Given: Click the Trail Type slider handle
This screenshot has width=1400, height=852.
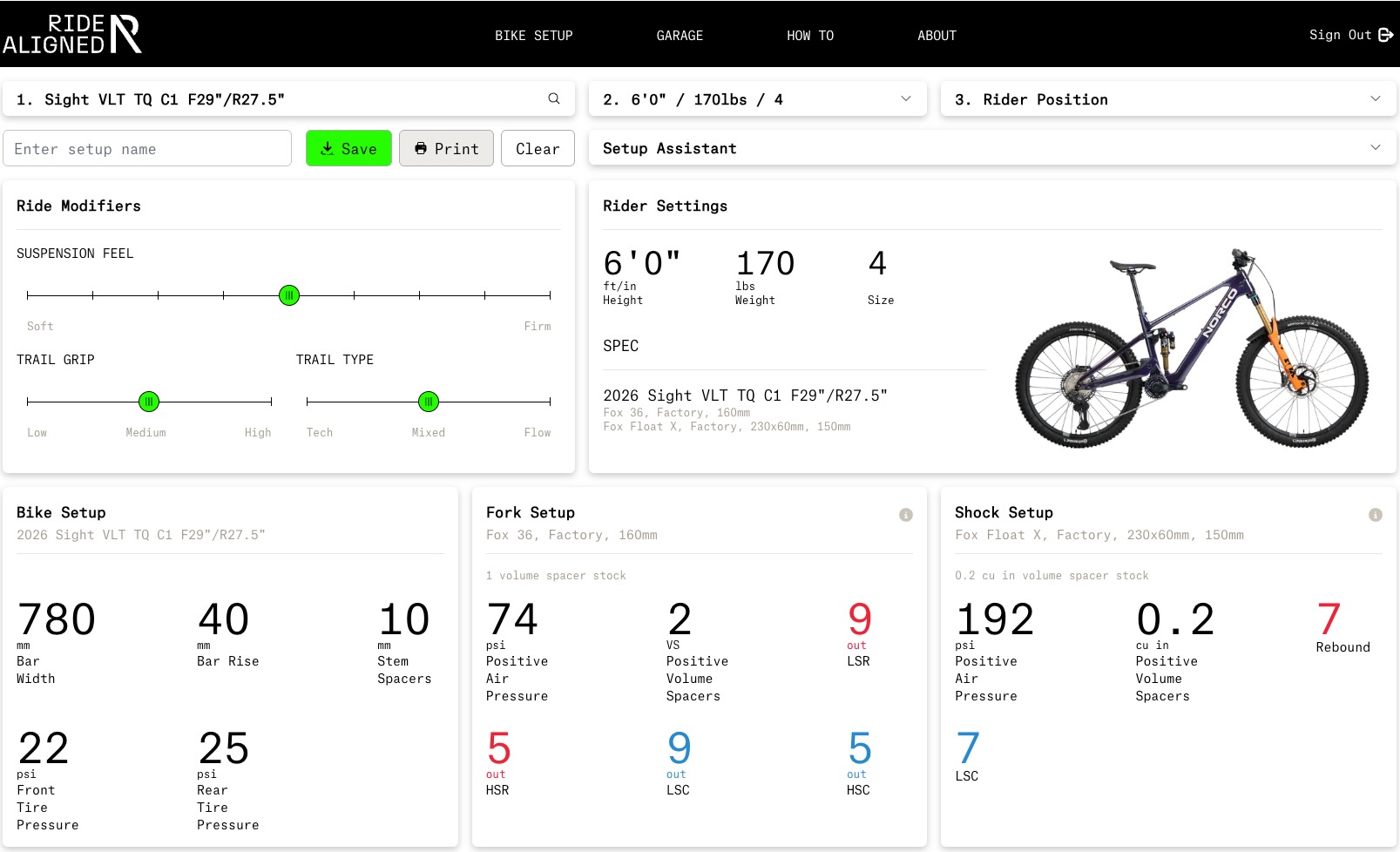Looking at the screenshot, I should [x=429, y=402].
